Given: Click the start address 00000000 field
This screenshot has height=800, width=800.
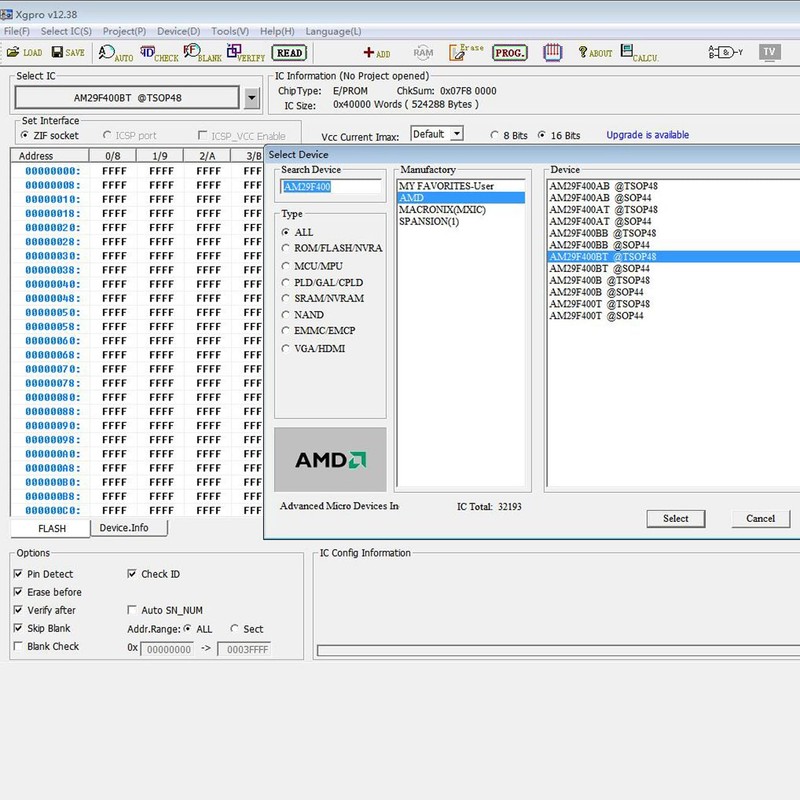Looking at the screenshot, I should click(x=167, y=649).
